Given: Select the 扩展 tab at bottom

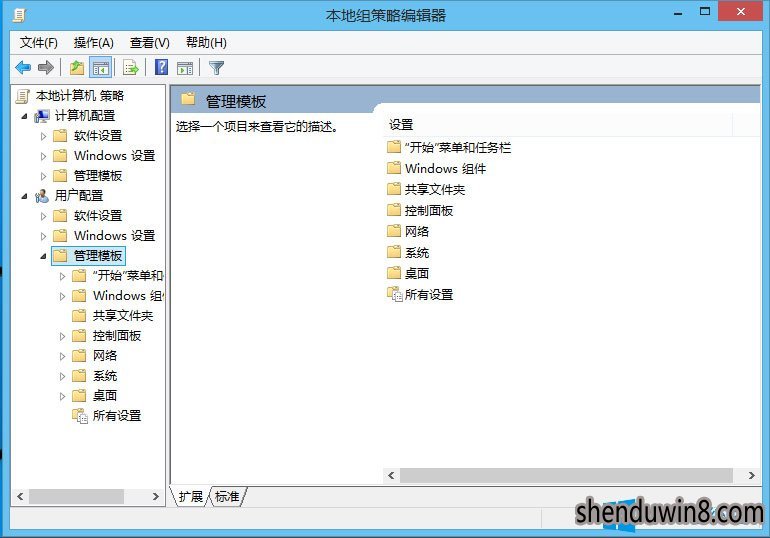Looking at the screenshot, I should (x=191, y=497).
